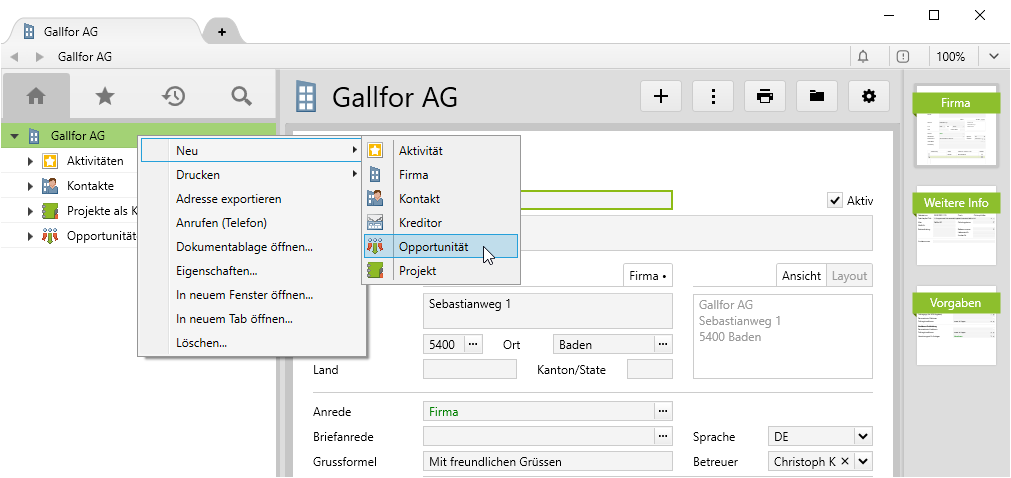Click the search magnifier icon
1011x478 pixels.
tap(241, 96)
